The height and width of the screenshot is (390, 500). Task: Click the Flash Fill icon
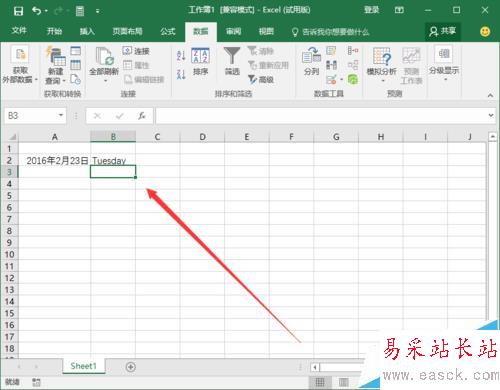click(x=331, y=51)
